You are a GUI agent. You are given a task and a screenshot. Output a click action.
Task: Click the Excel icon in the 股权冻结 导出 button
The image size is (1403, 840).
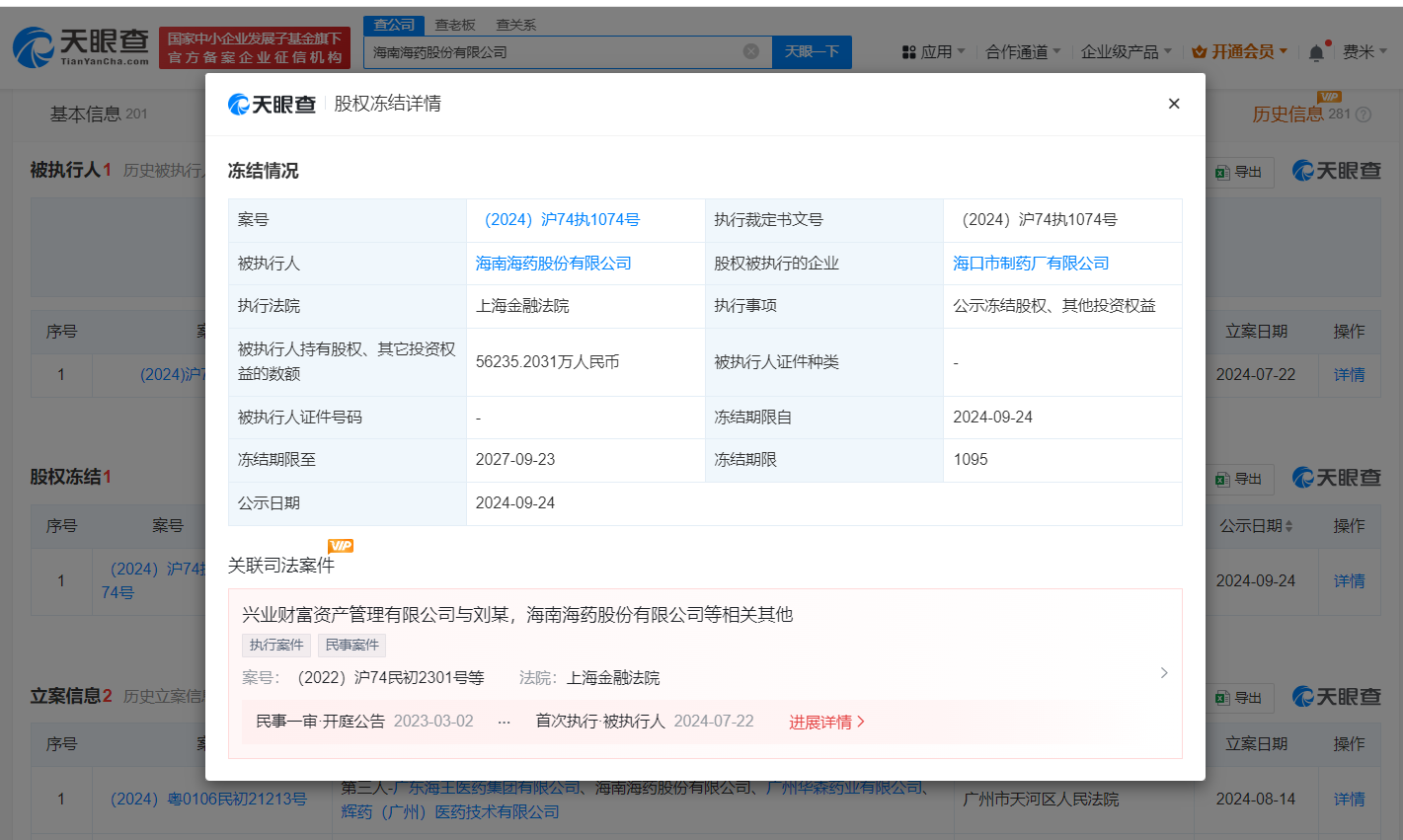click(x=1223, y=478)
